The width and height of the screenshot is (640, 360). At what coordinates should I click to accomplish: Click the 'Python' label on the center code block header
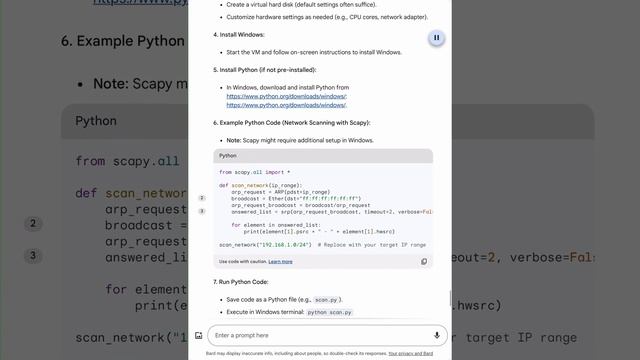click(228, 156)
